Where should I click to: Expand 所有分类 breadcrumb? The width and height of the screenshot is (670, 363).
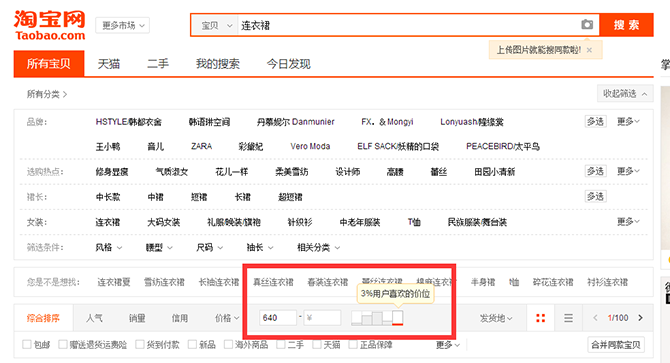47,94
